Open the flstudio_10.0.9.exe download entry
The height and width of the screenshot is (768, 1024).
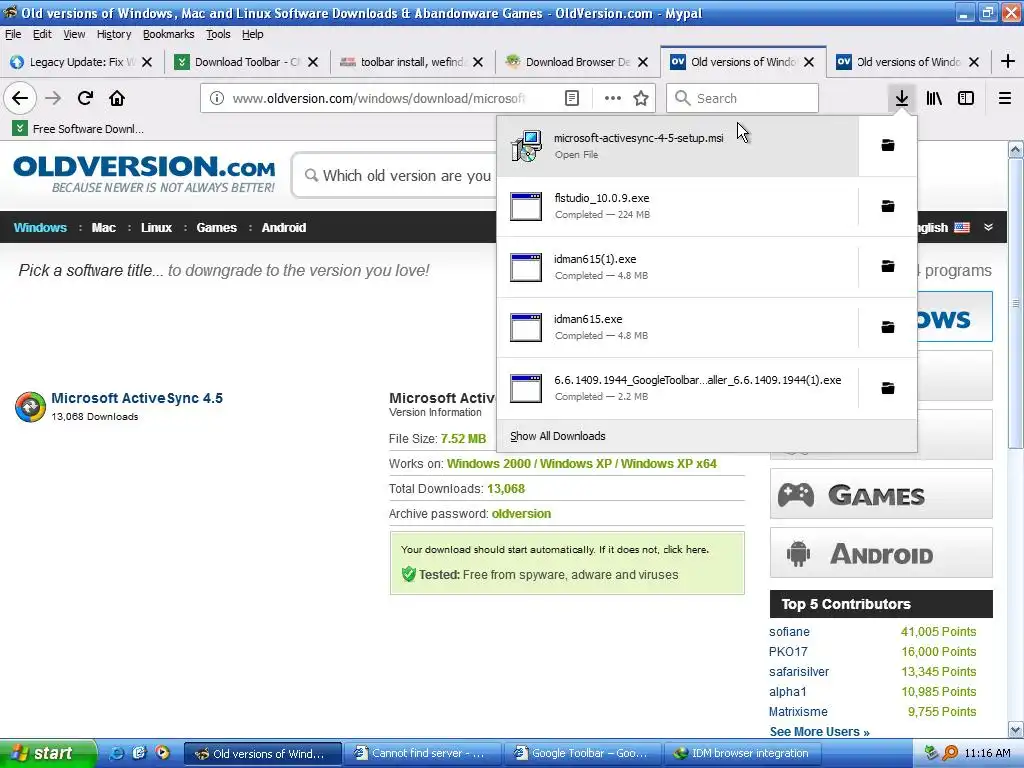pyautogui.click(x=677, y=206)
